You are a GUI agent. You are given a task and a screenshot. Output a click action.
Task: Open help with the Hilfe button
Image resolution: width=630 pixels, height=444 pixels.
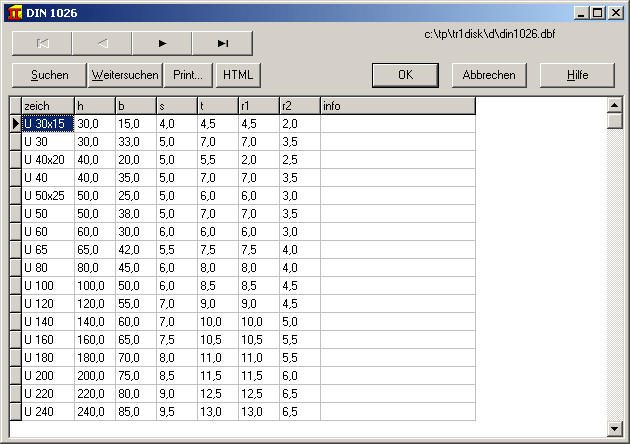coord(577,75)
